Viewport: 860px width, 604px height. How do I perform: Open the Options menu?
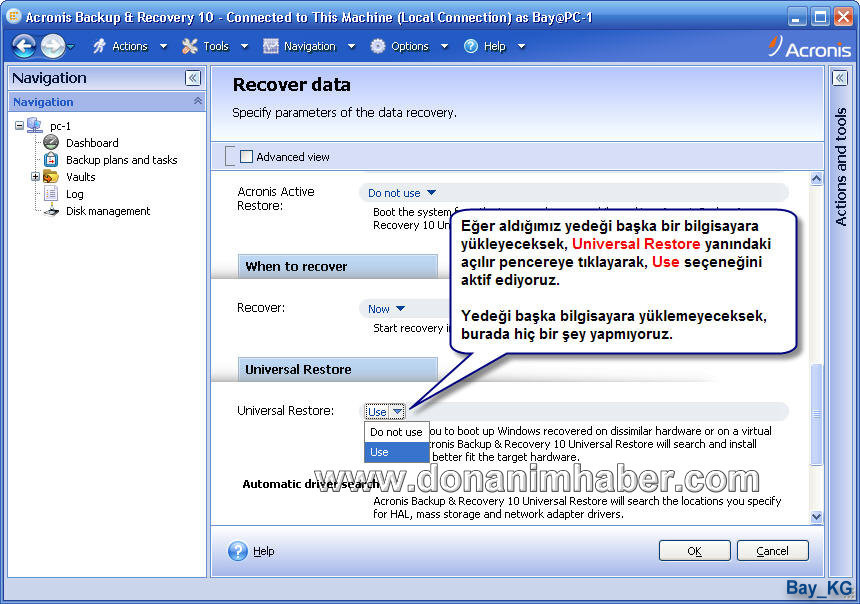click(x=410, y=47)
